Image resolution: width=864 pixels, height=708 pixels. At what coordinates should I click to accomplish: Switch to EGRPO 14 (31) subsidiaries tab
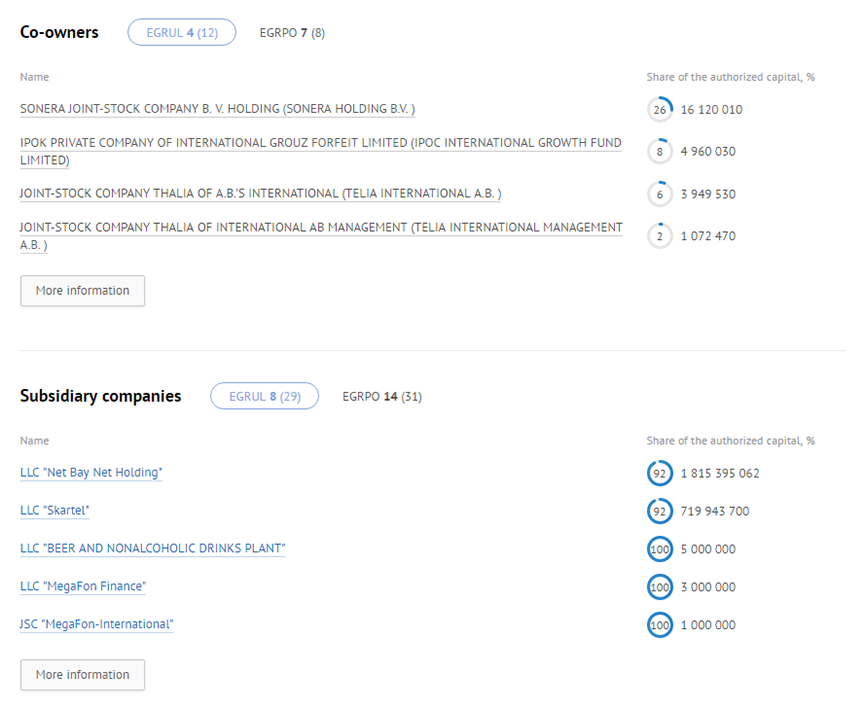click(x=382, y=397)
